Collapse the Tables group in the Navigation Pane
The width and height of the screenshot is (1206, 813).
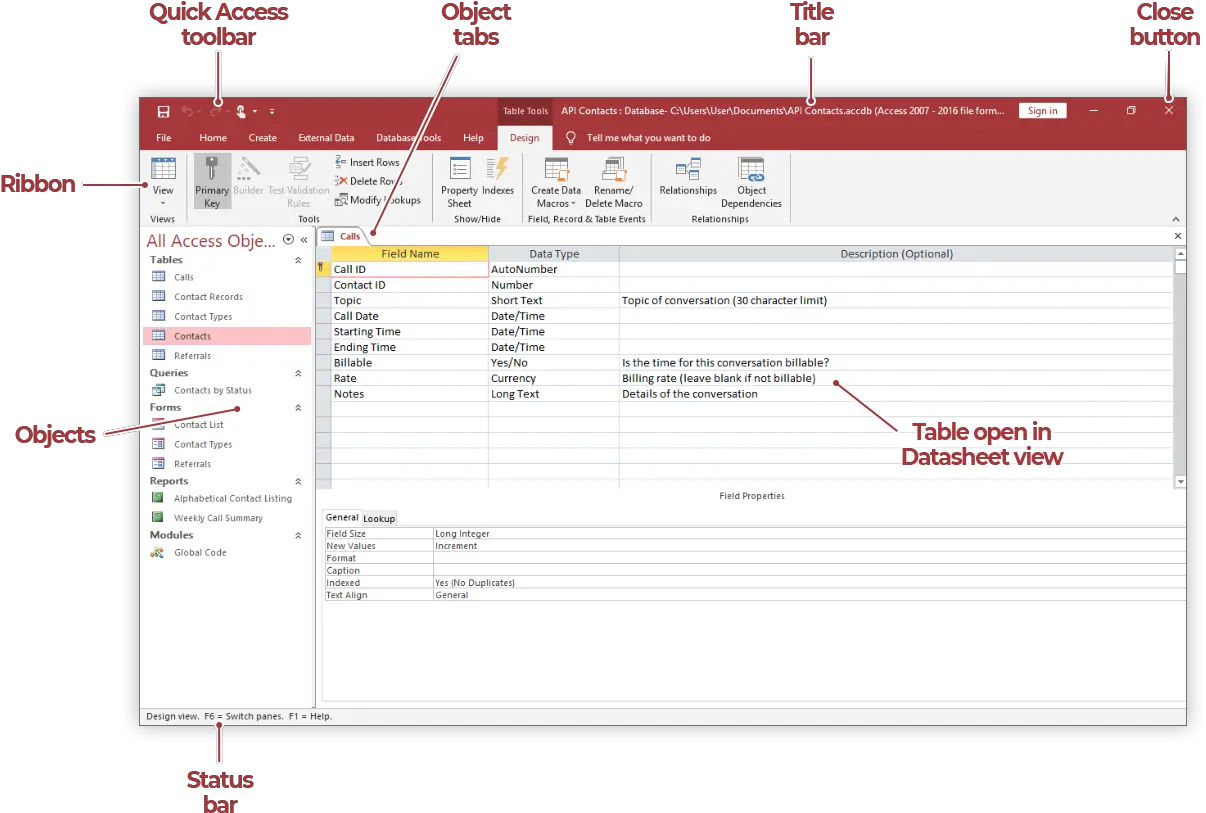tap(297, 259)
